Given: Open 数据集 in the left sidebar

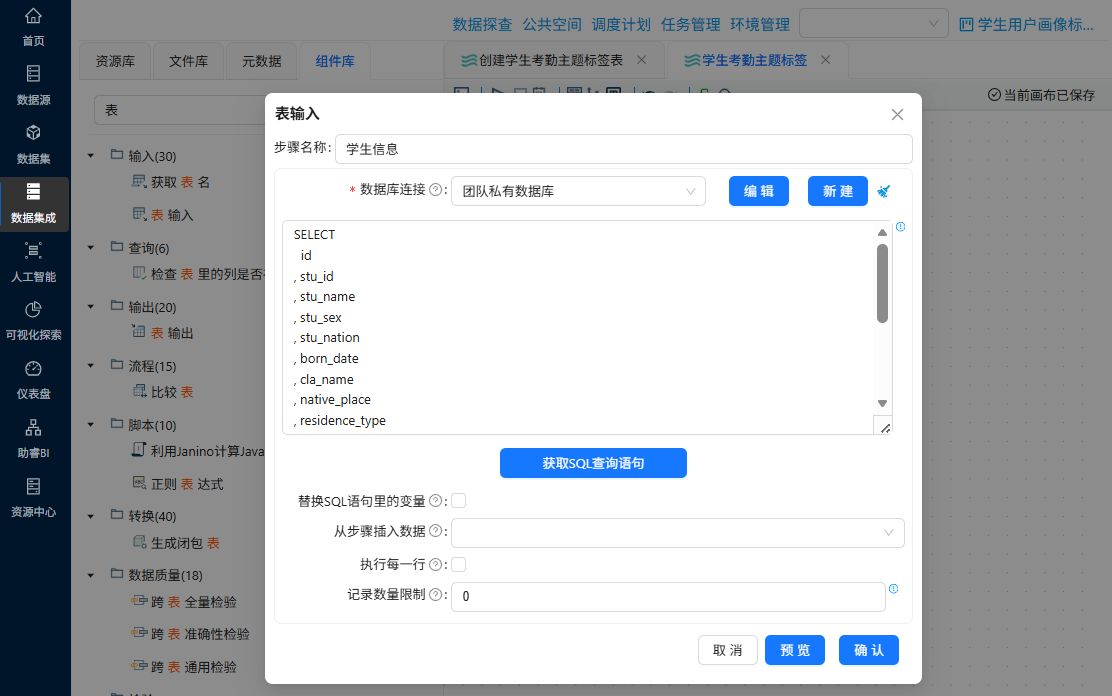Looking at the screenshot, I should 33,144.
